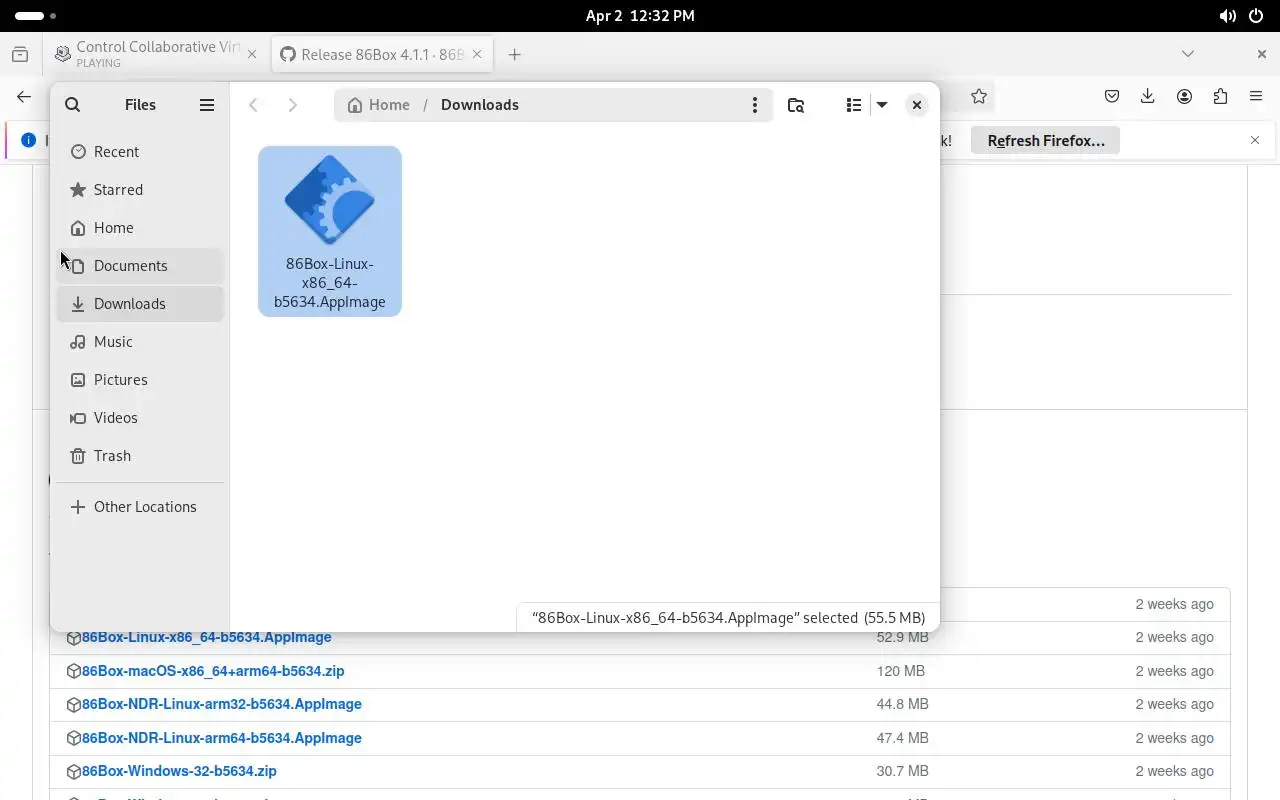The width and height of the screenshot is (1280, 800).
Task: Click the Refresh Firefox button
Action: (x=1046, y=140)
